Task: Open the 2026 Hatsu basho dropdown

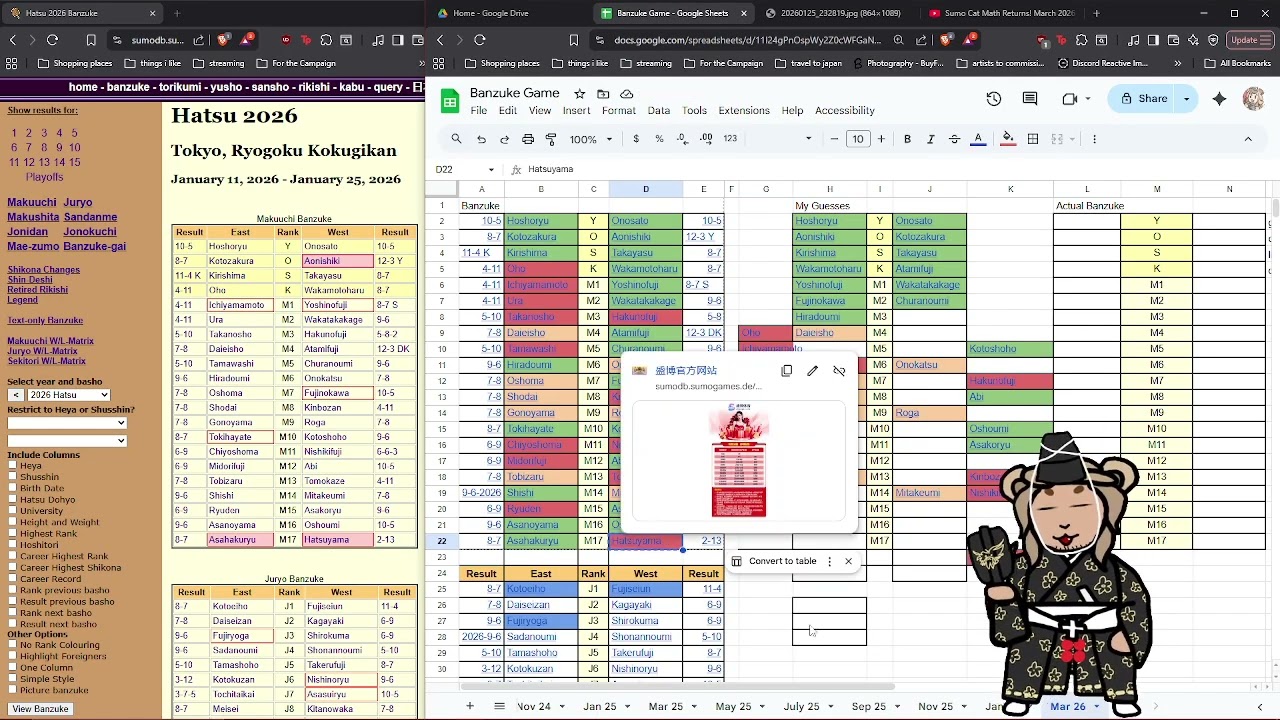Action: point(66,395)
